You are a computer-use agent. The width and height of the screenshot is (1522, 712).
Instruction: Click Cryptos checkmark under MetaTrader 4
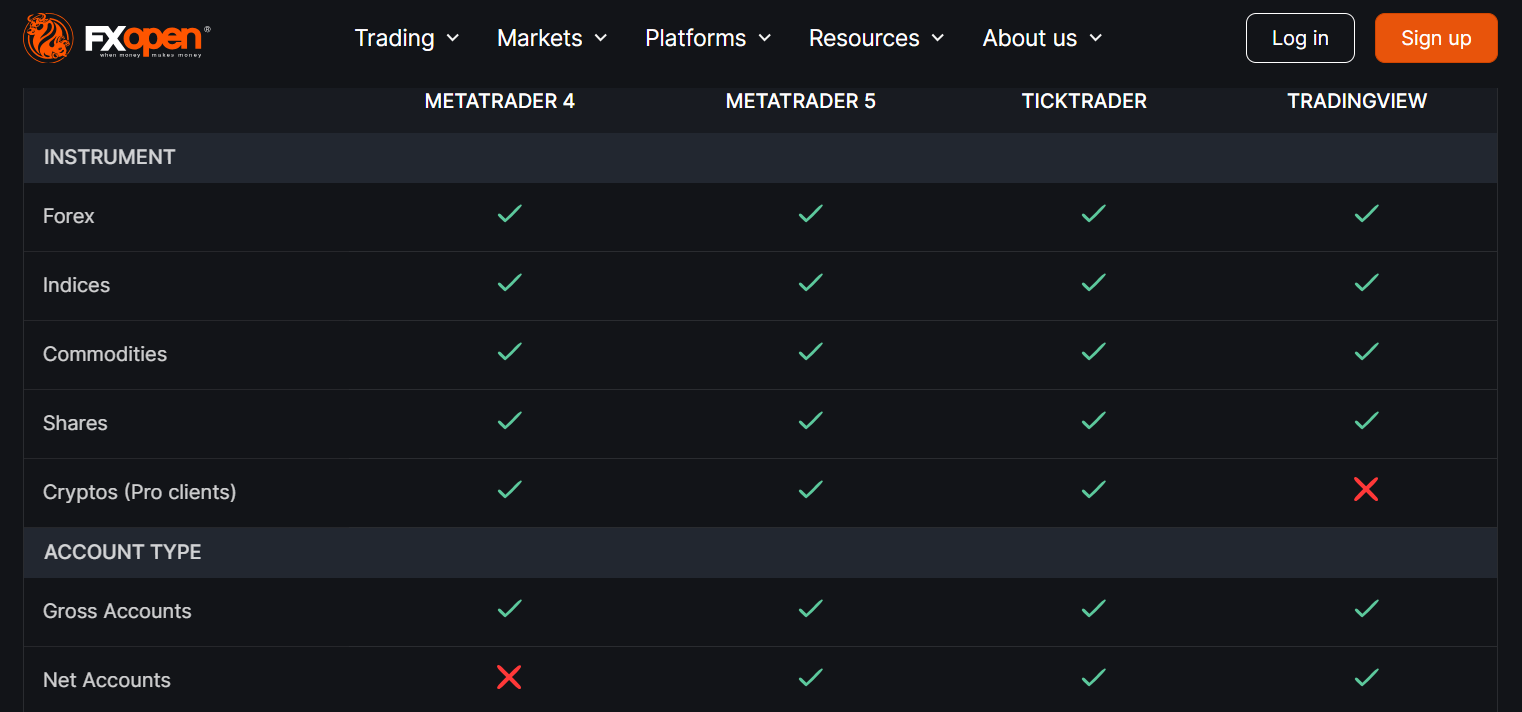pyautogui.click(x=510, y=489)
